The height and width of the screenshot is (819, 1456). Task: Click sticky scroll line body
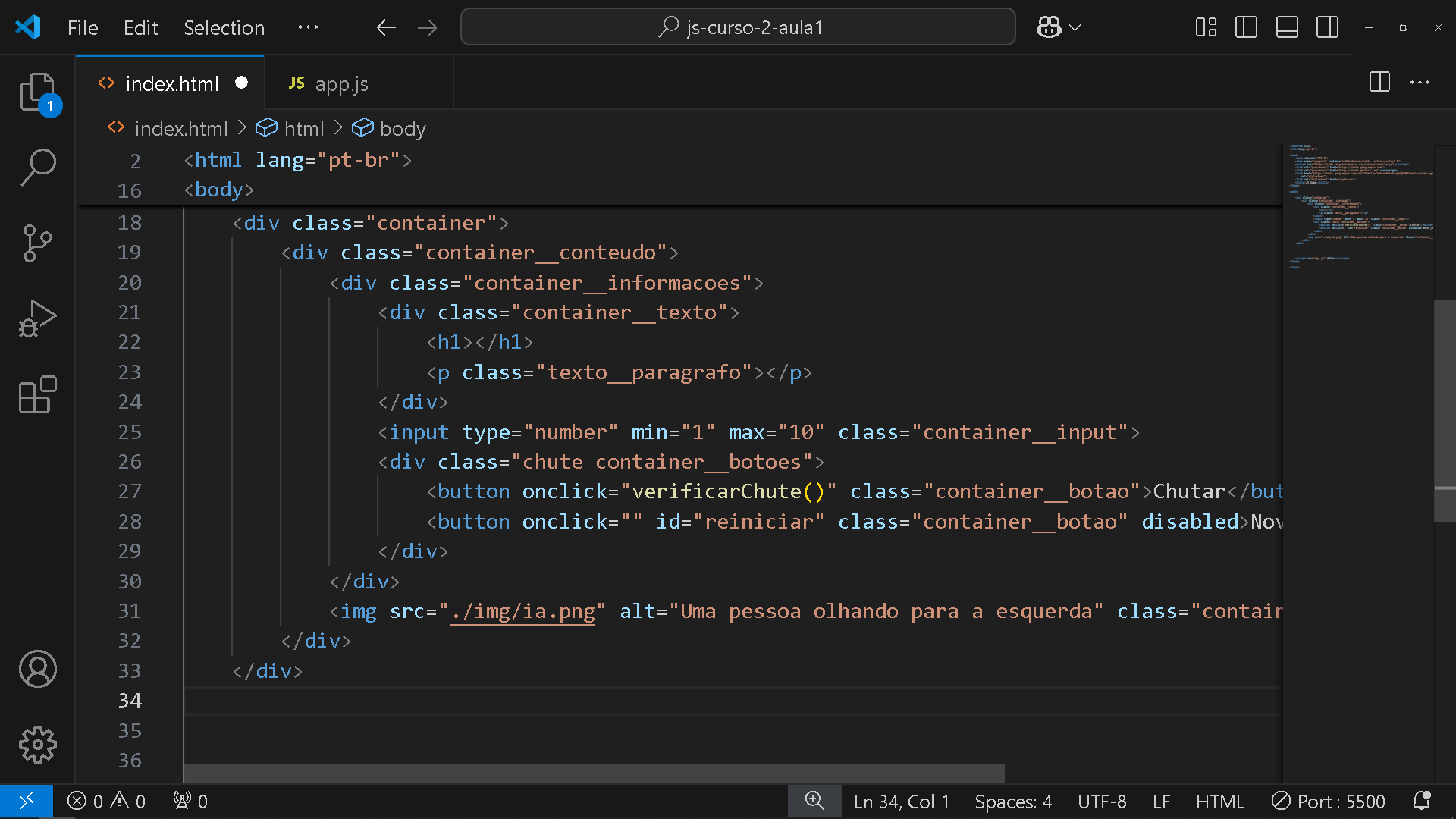218,190
